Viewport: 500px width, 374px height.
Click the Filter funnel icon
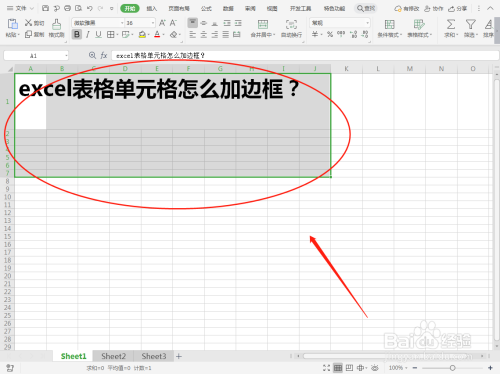coord(471,24)
